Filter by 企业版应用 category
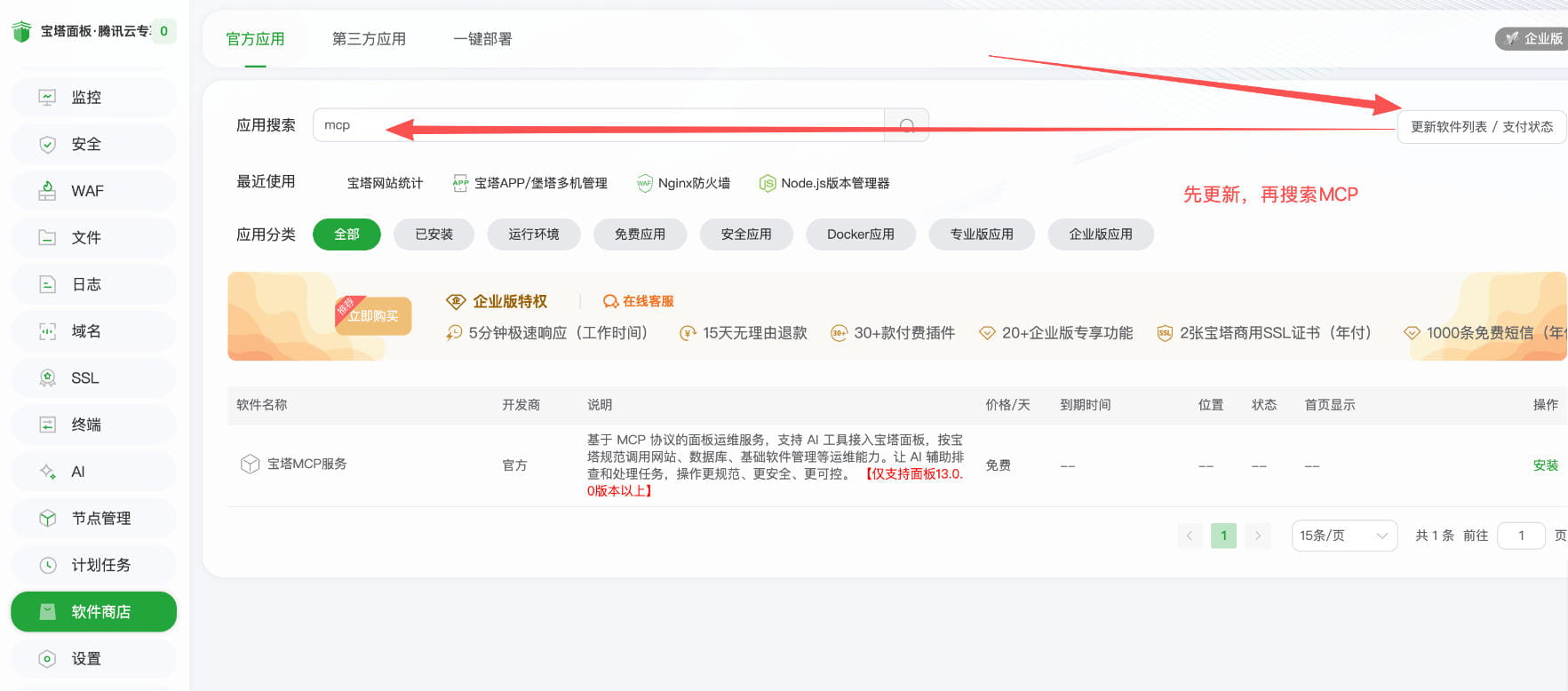Viewport: 1568px width, 691px height. (x=1101, y=234)
